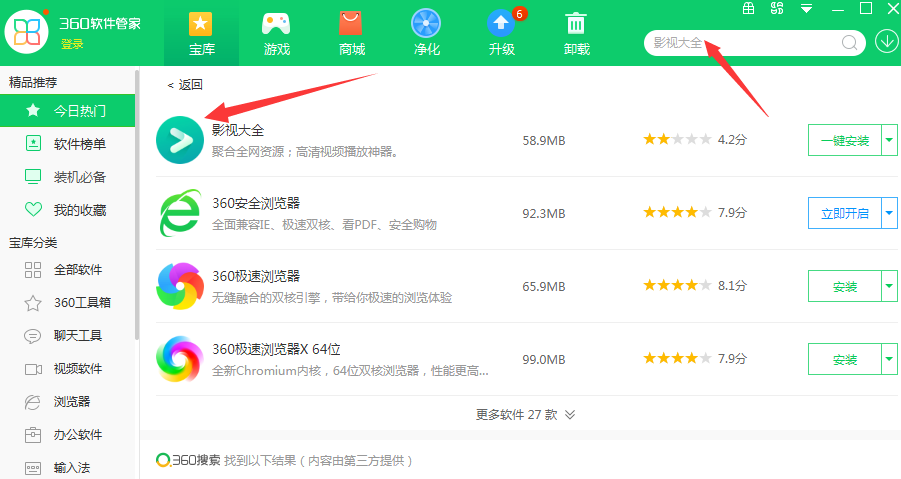The image size is (901, 479).
Task: Open the 升级 tab with 6 updates
Action: (x=502, y=33)
